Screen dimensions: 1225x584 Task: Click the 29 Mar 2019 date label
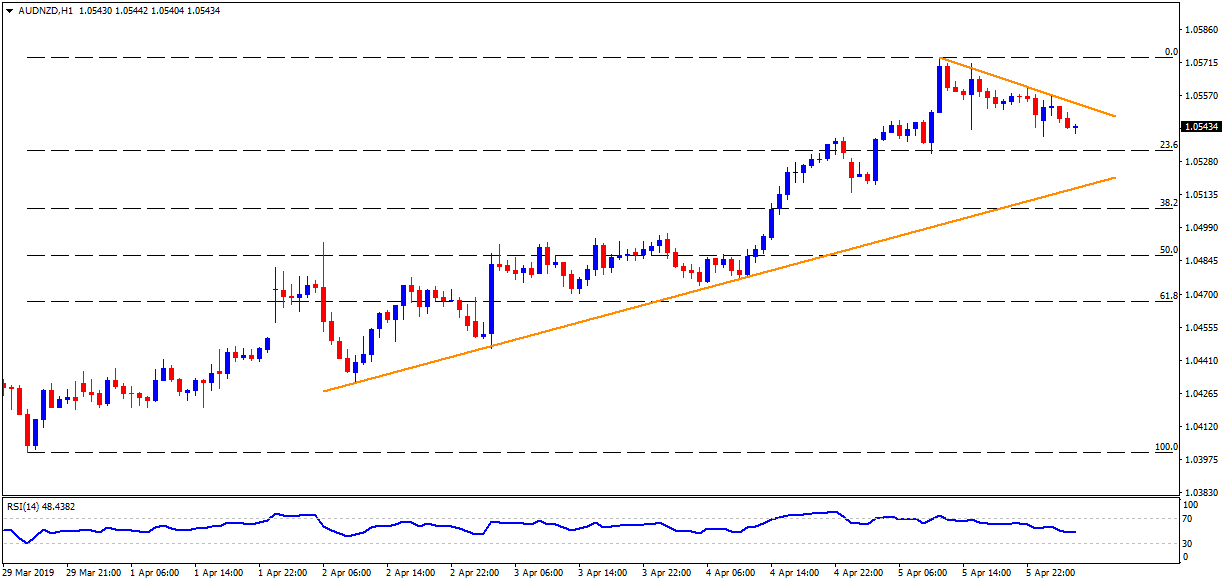tap(28, 573)
